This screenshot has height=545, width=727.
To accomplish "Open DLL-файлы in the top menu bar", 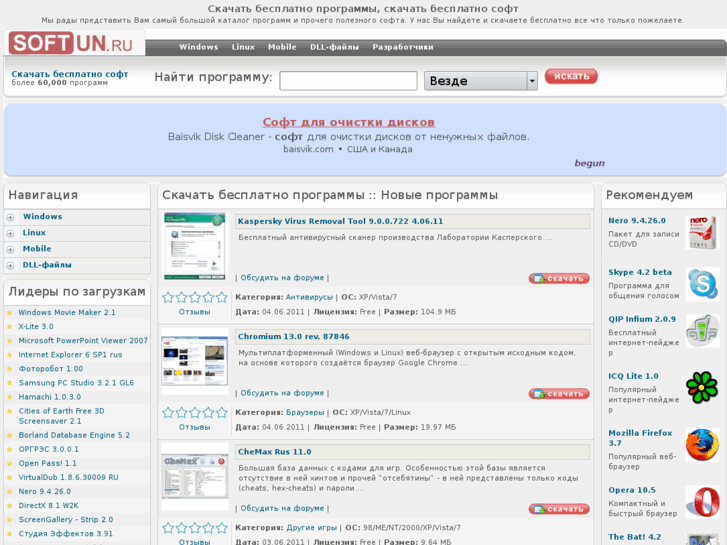I will point(334,47).
